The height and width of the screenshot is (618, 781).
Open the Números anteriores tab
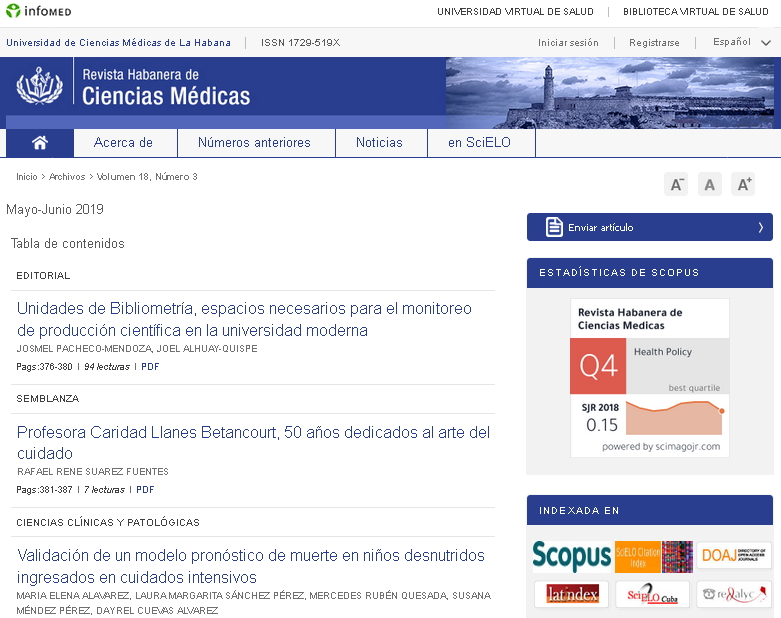[x=254, y=143]
